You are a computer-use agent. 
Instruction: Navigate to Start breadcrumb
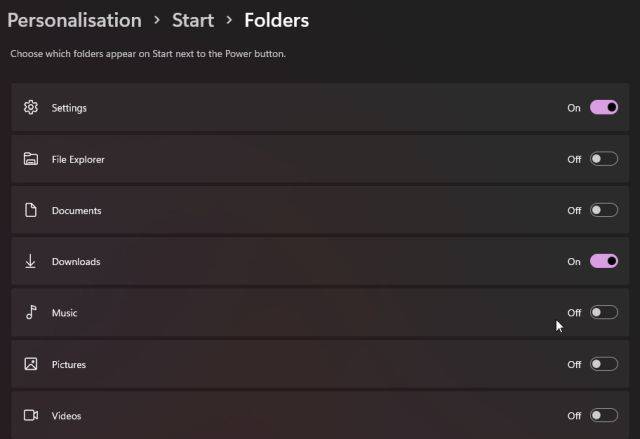pos(191,20)
